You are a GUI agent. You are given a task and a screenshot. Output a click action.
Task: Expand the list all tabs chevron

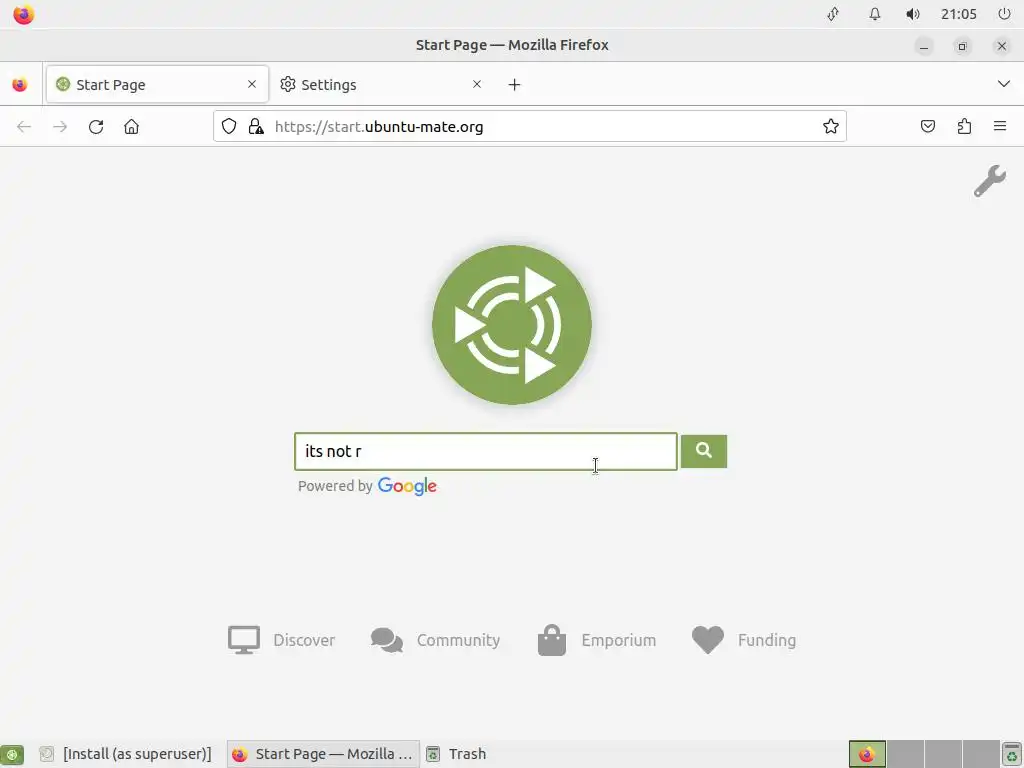click(1004, 84)
